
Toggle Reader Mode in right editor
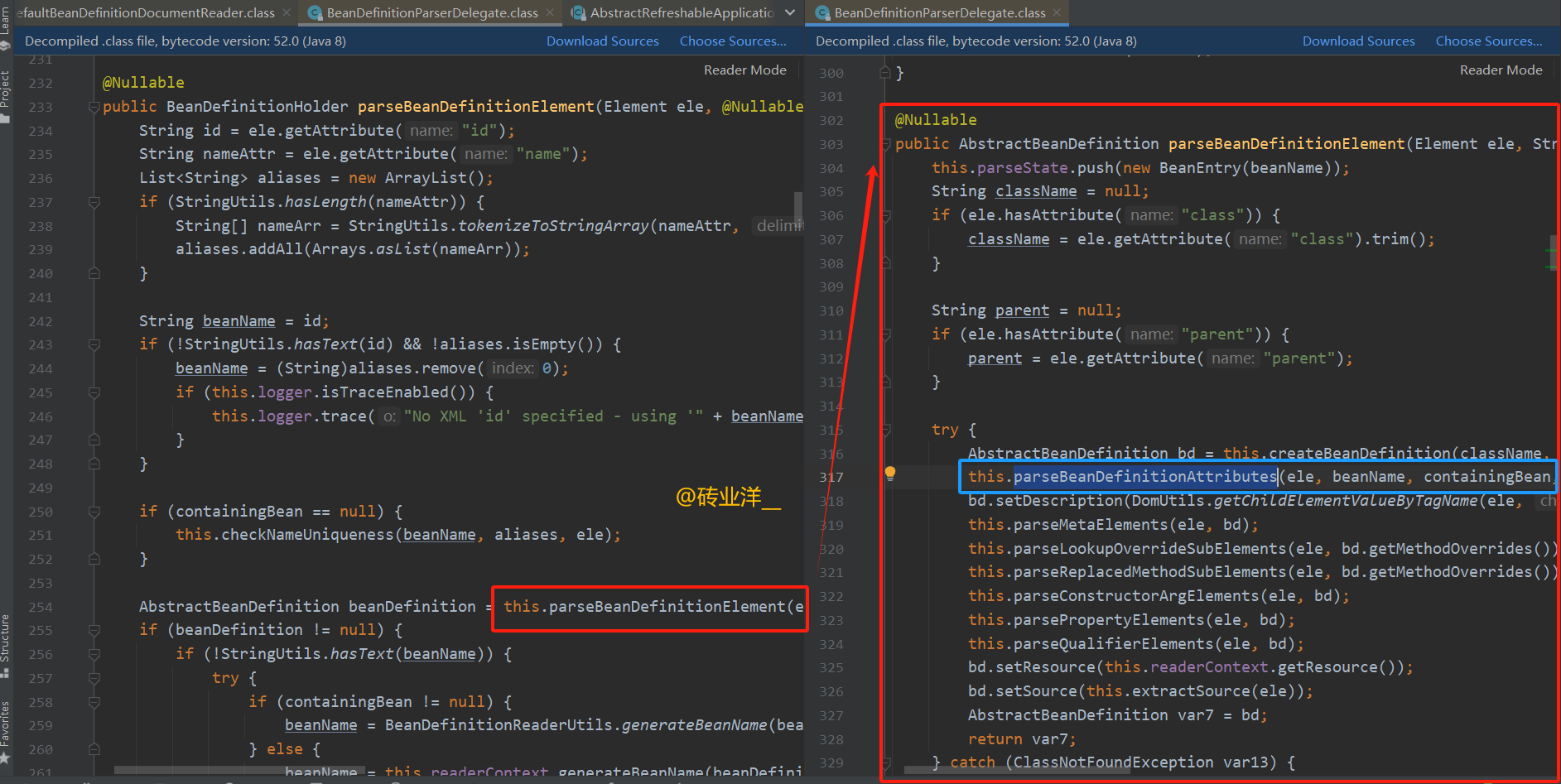pyautogui.click(x=1501, y=70)
